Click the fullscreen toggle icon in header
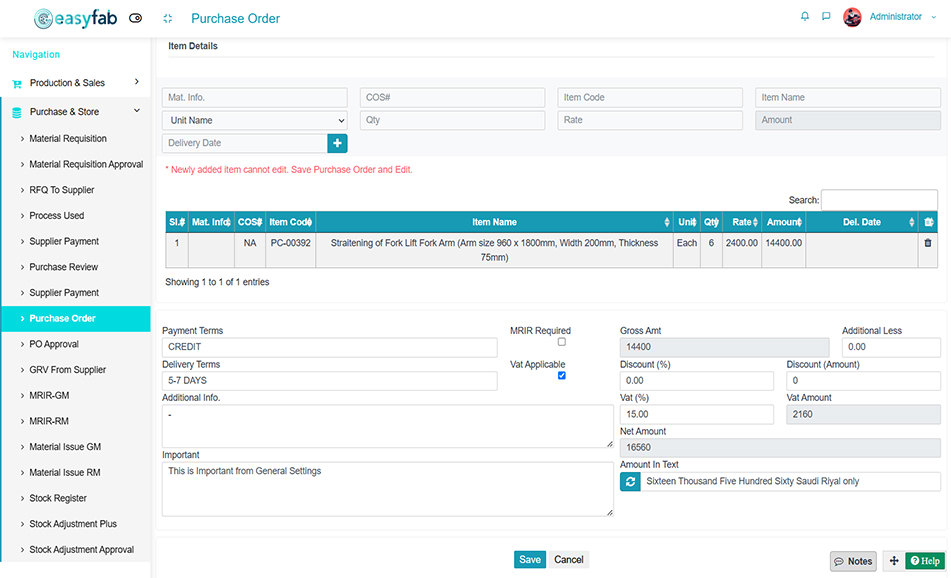The image size is (951, 578). [x=167, y=18]
